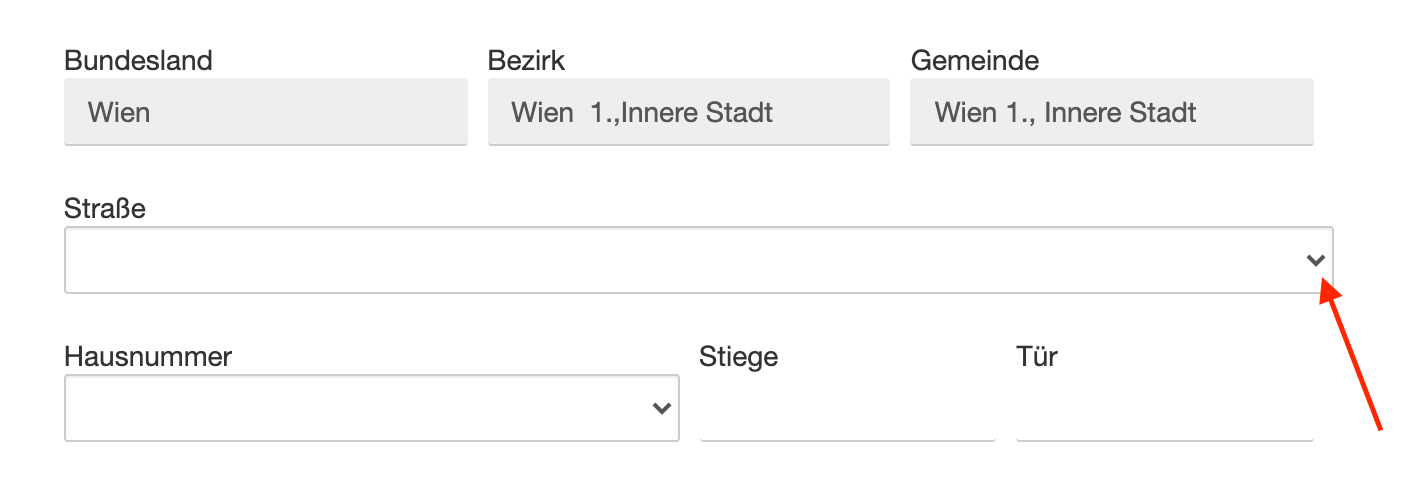Click the Bezirk label

click(526, 61)
